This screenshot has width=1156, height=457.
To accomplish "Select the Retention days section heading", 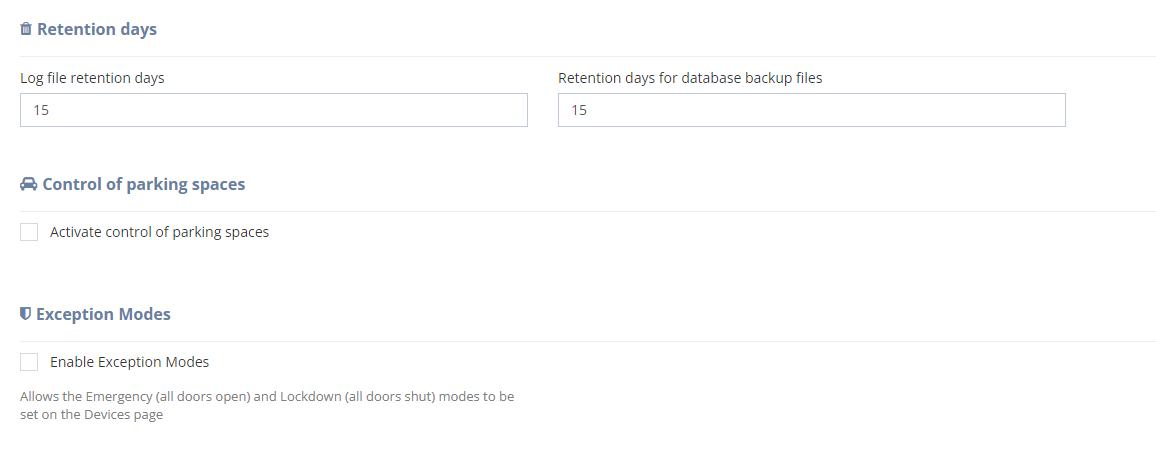I will (97, 29).
